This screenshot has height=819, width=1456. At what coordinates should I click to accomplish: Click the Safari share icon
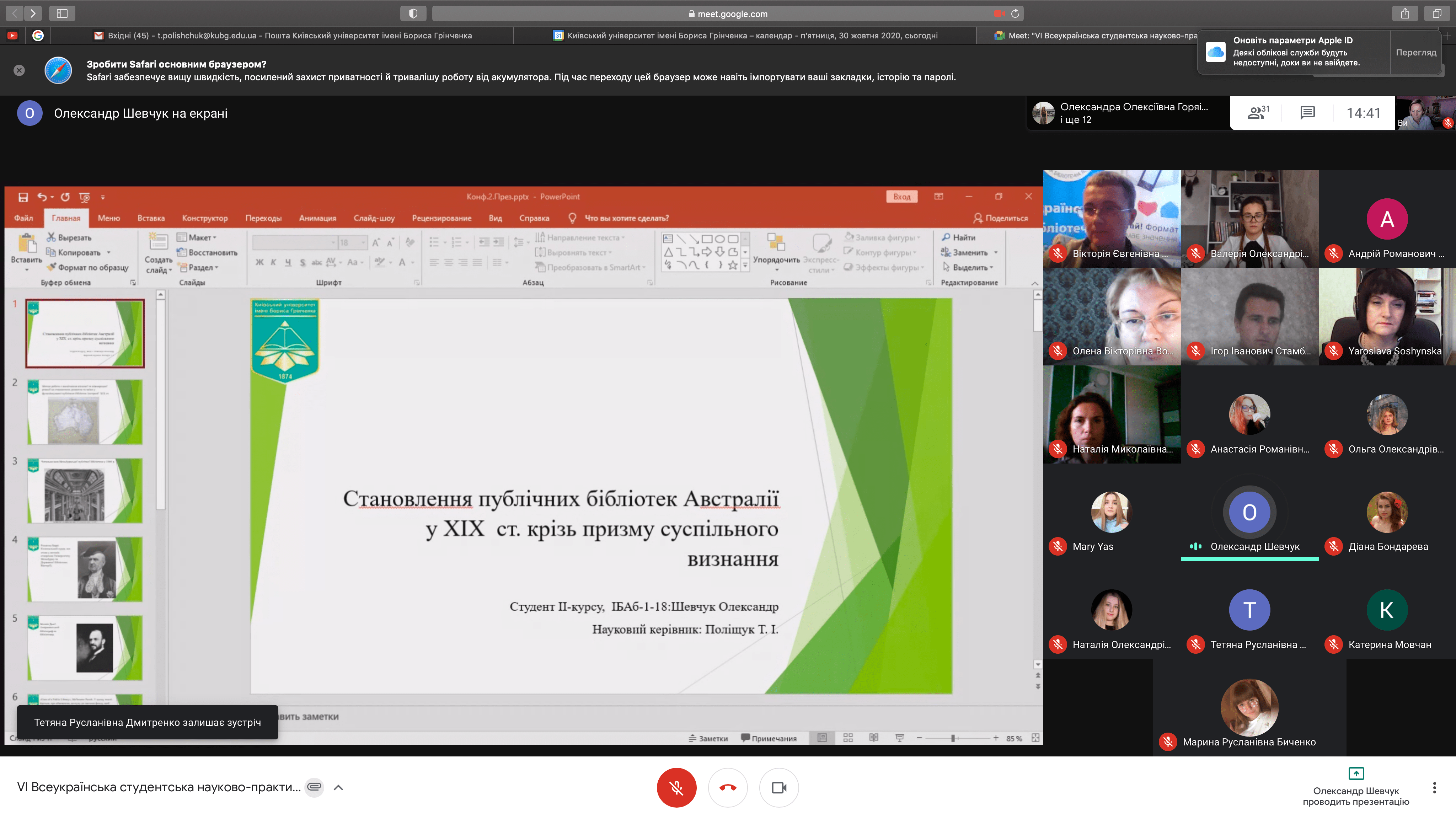coord(1404,14)
